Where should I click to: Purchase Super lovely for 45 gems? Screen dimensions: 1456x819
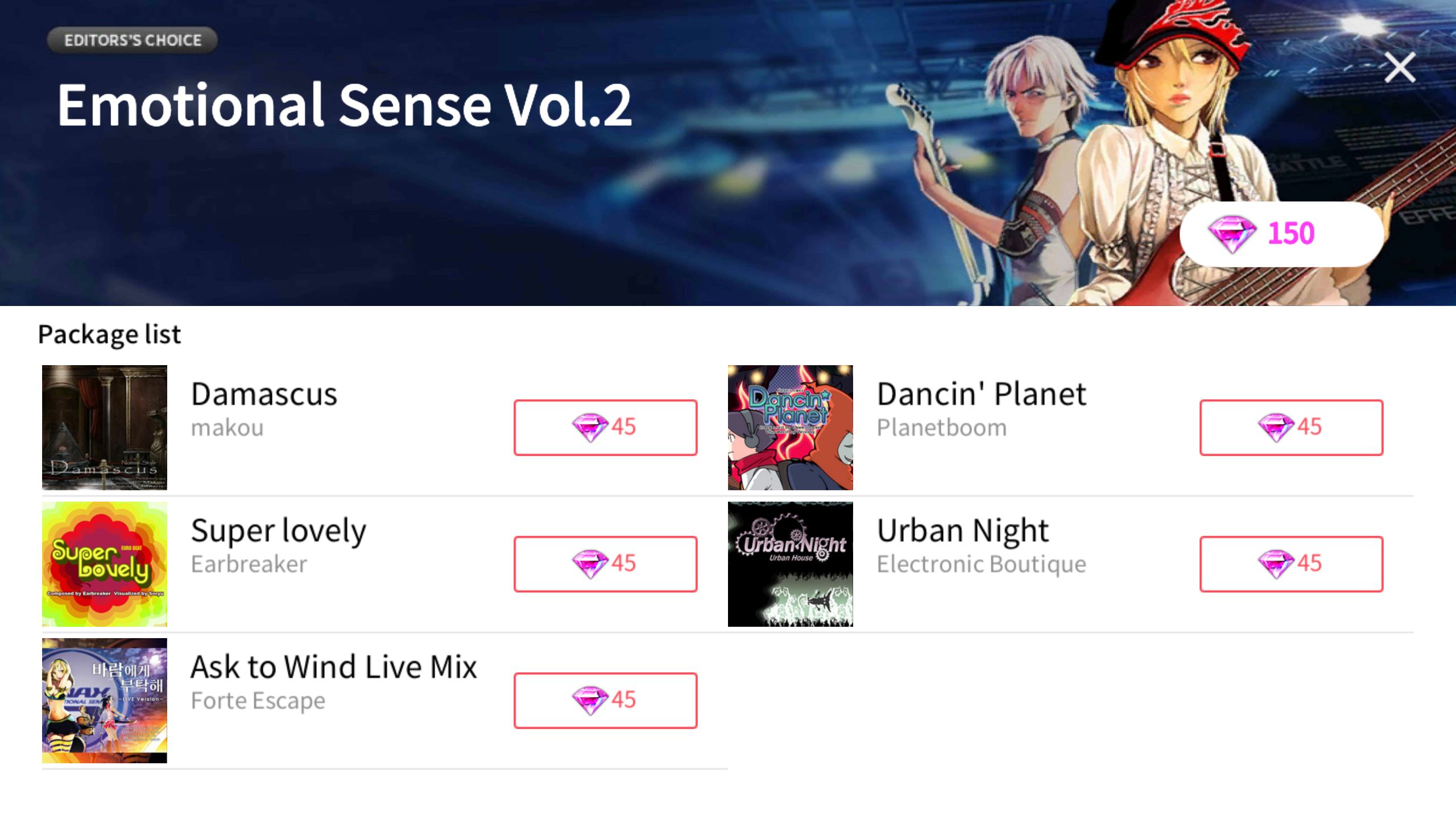605,564
